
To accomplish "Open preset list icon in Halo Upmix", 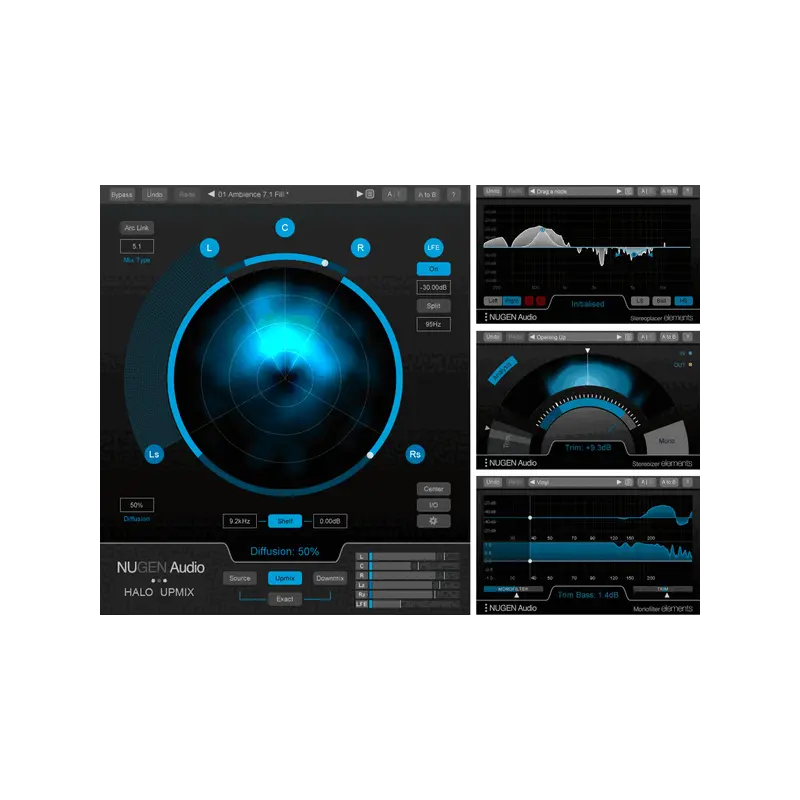I will pos(370,194).
